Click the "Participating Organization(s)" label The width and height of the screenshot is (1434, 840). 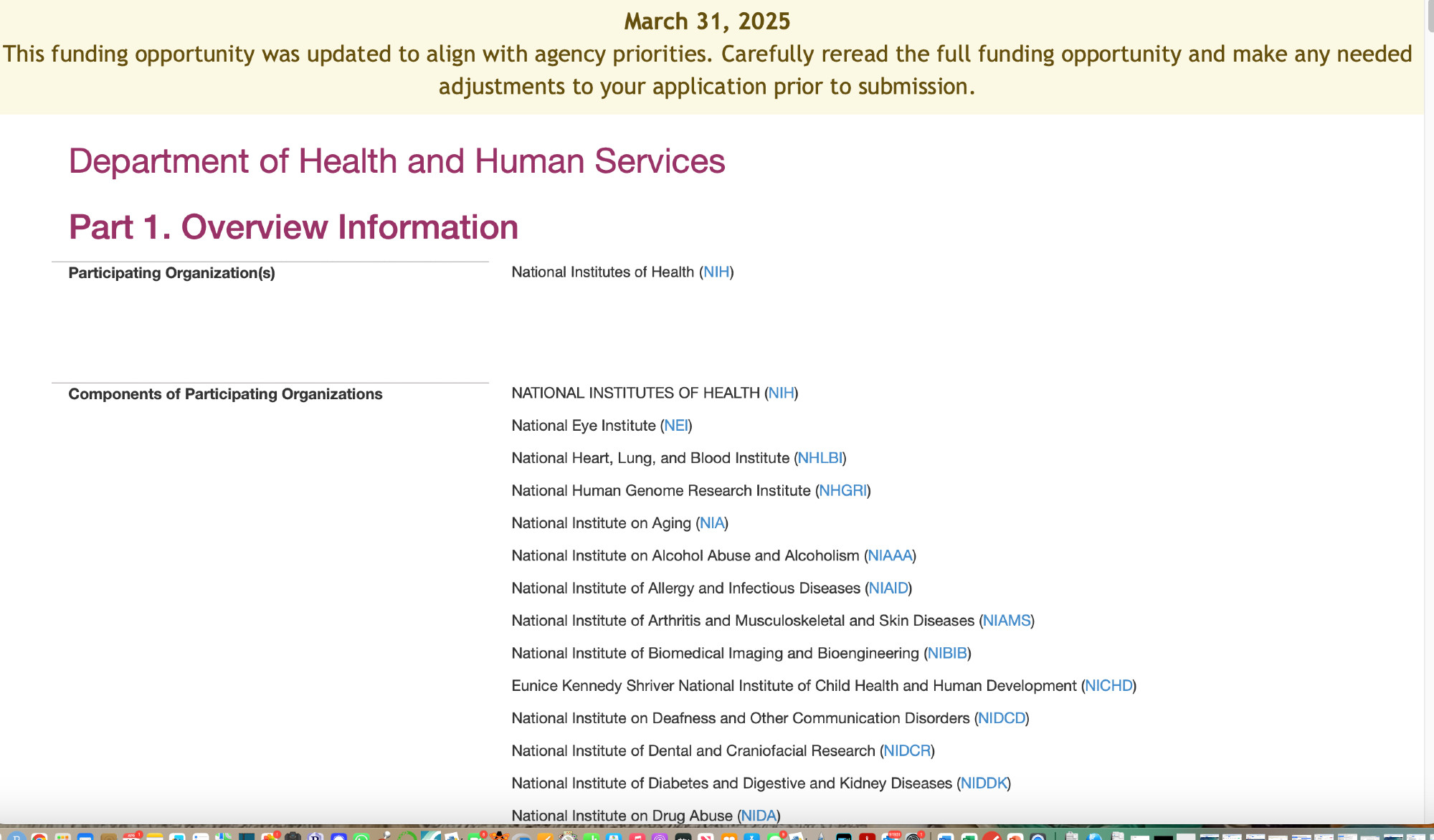171,273
